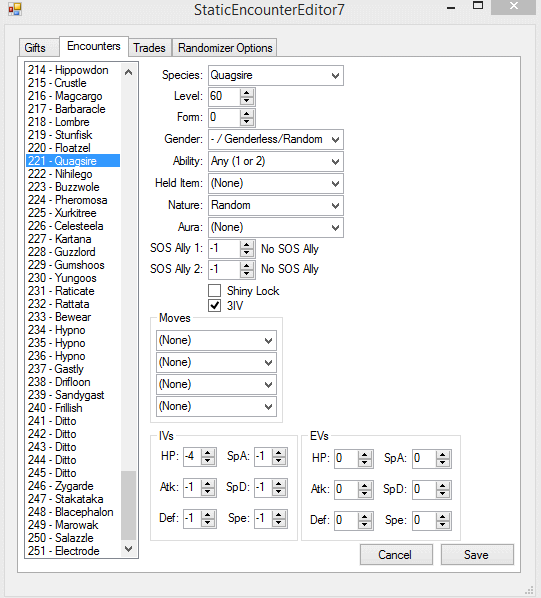Open the Randomizer Options tab
541x598 pixels.
[225, 48]
